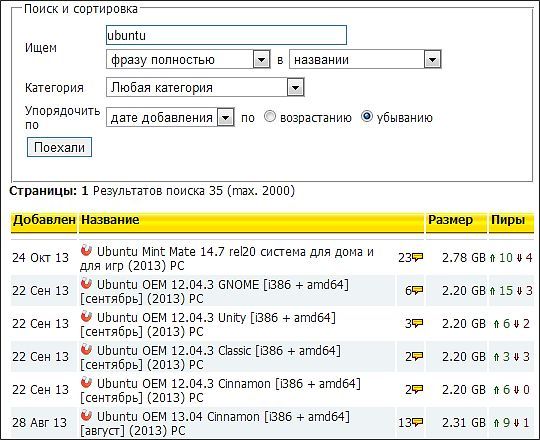The width and height of the screenshot is (540, 440).
Task: Select the возрастанию radio button
Action: click(270, 117)
